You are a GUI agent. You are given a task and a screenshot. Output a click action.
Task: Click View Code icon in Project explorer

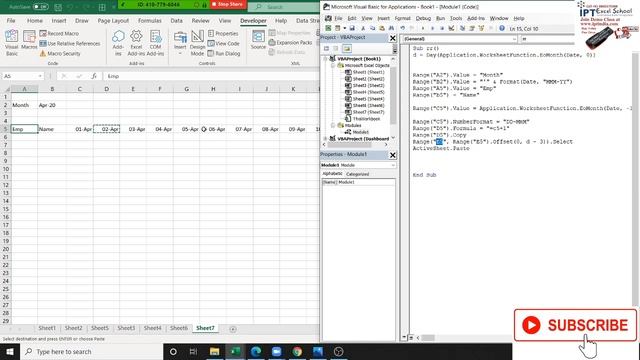(x=326, y=49)
